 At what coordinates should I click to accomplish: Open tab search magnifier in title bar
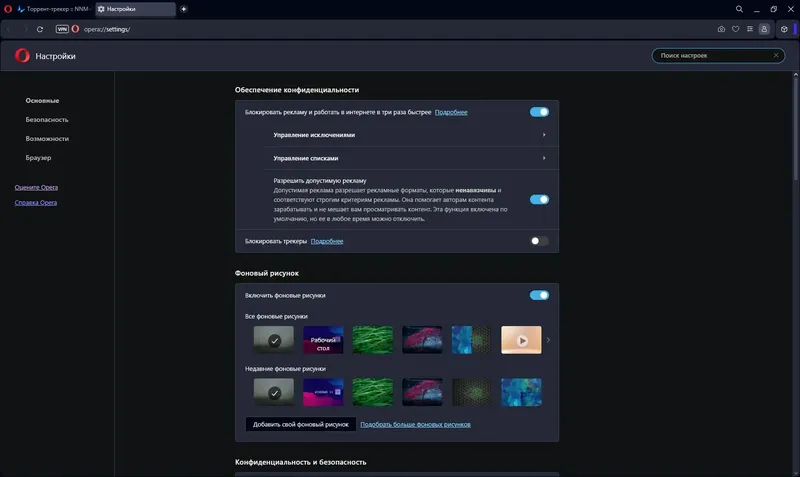tap(739, 9)
